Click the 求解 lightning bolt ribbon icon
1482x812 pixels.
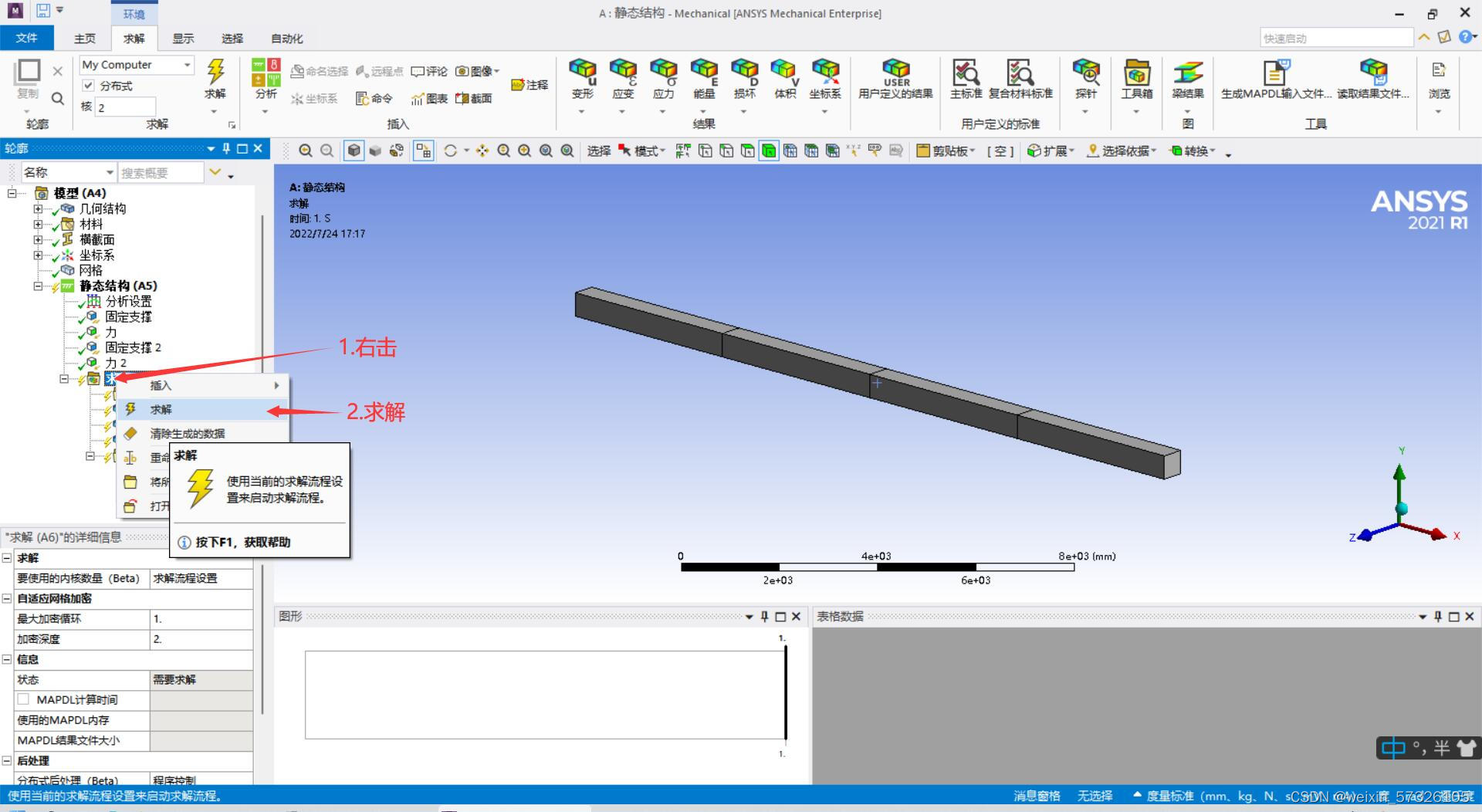coord(215,78)
